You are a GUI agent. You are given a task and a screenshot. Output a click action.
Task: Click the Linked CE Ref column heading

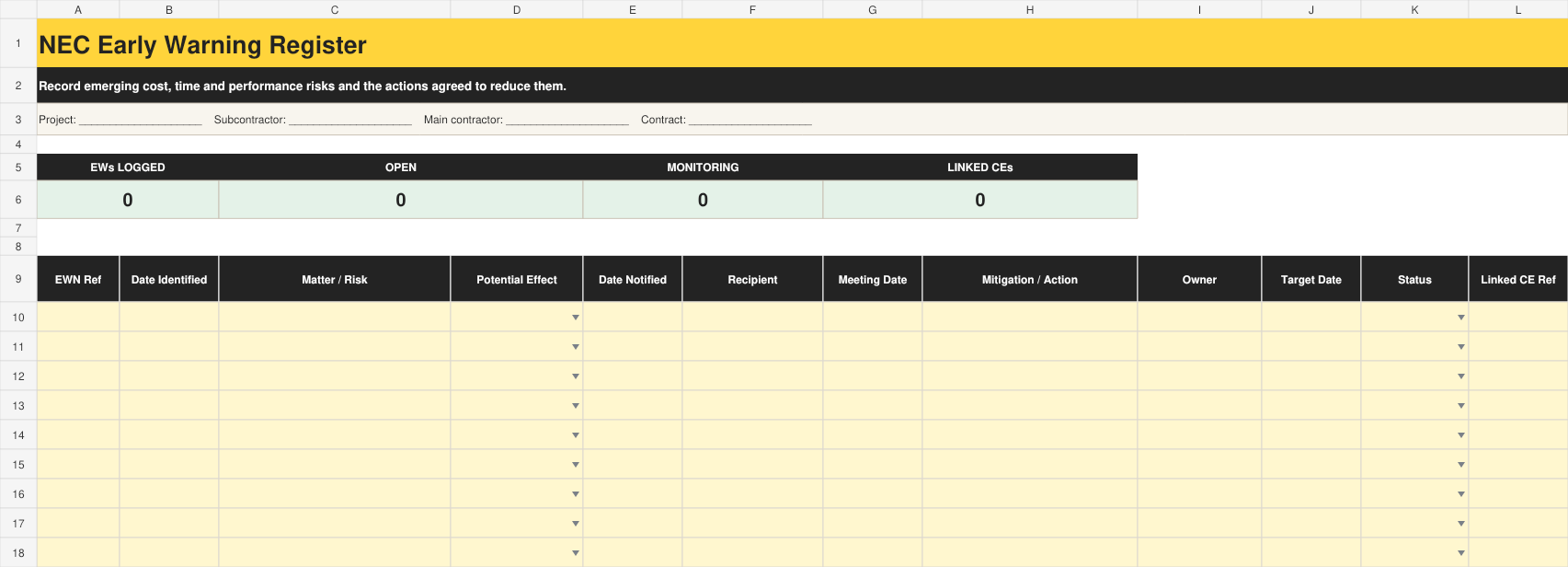(x=1518, y=280)
